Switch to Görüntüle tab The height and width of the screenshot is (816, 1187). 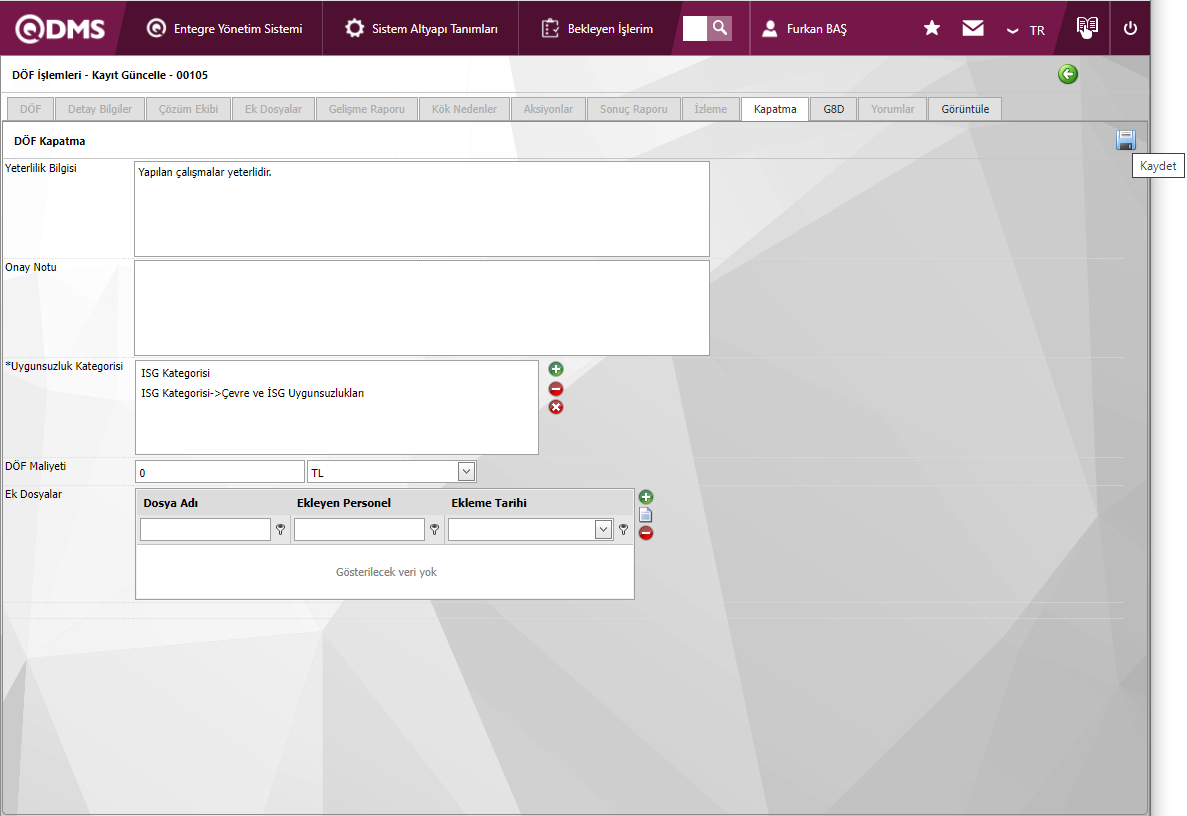tap(965, 109)
